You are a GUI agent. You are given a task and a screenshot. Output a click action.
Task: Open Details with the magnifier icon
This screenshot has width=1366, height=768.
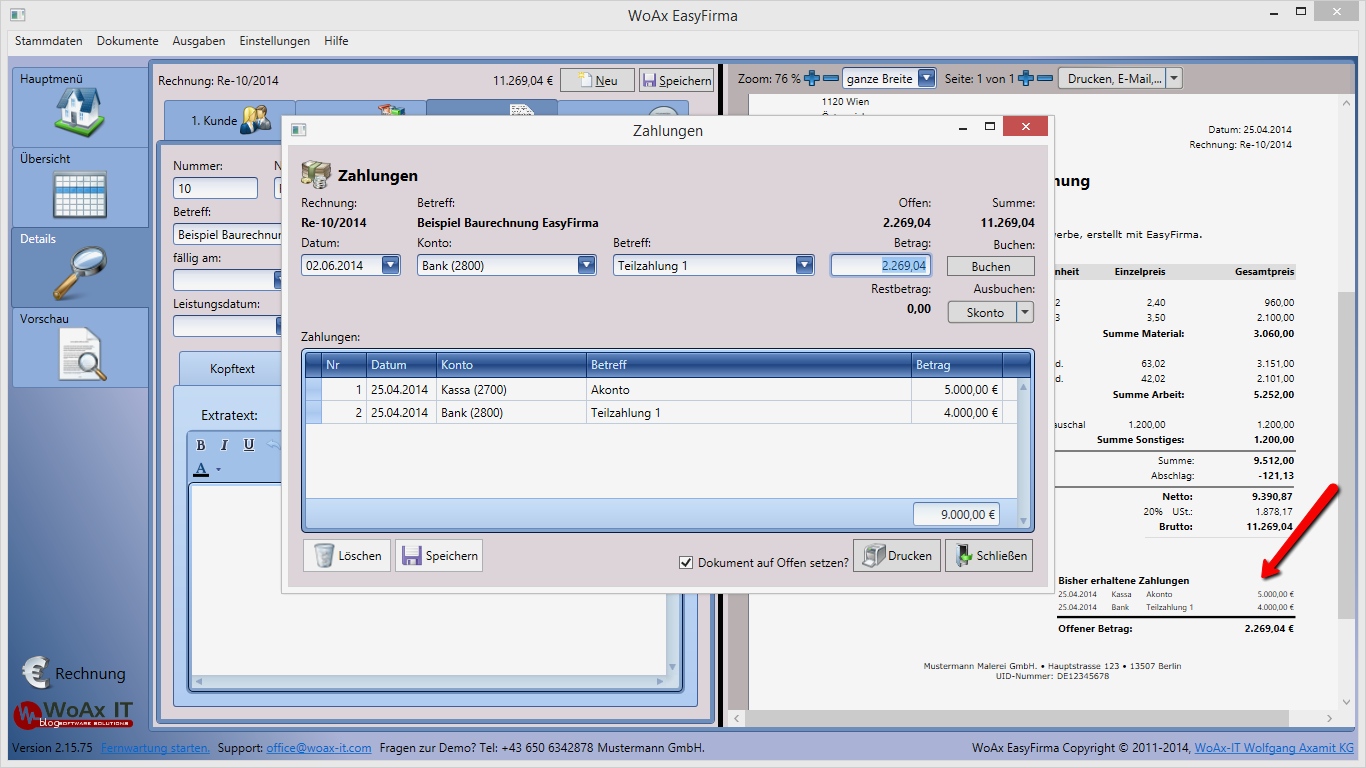80,272
